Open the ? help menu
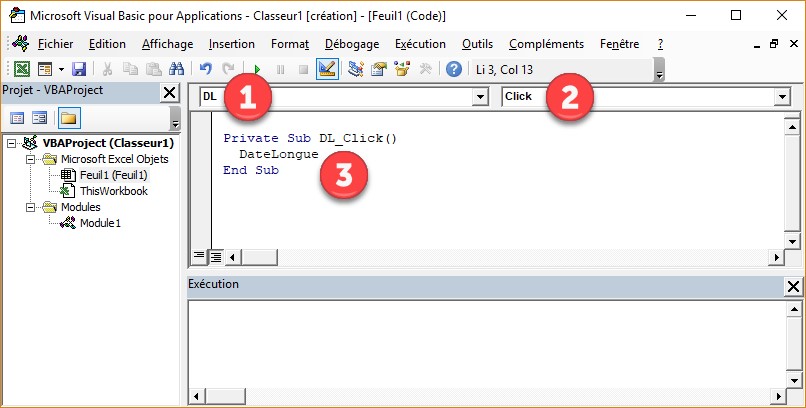 [660, 44]
